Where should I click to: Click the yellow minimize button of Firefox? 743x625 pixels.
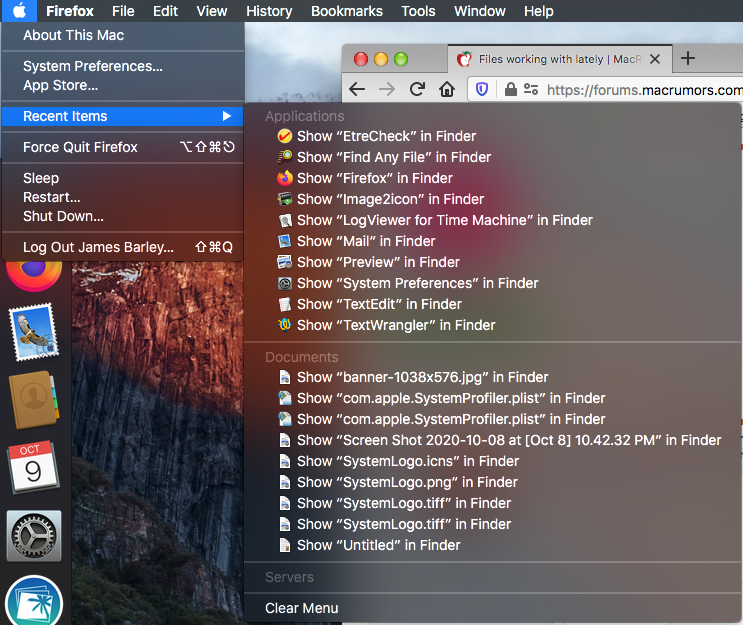(x=381, y=59)
